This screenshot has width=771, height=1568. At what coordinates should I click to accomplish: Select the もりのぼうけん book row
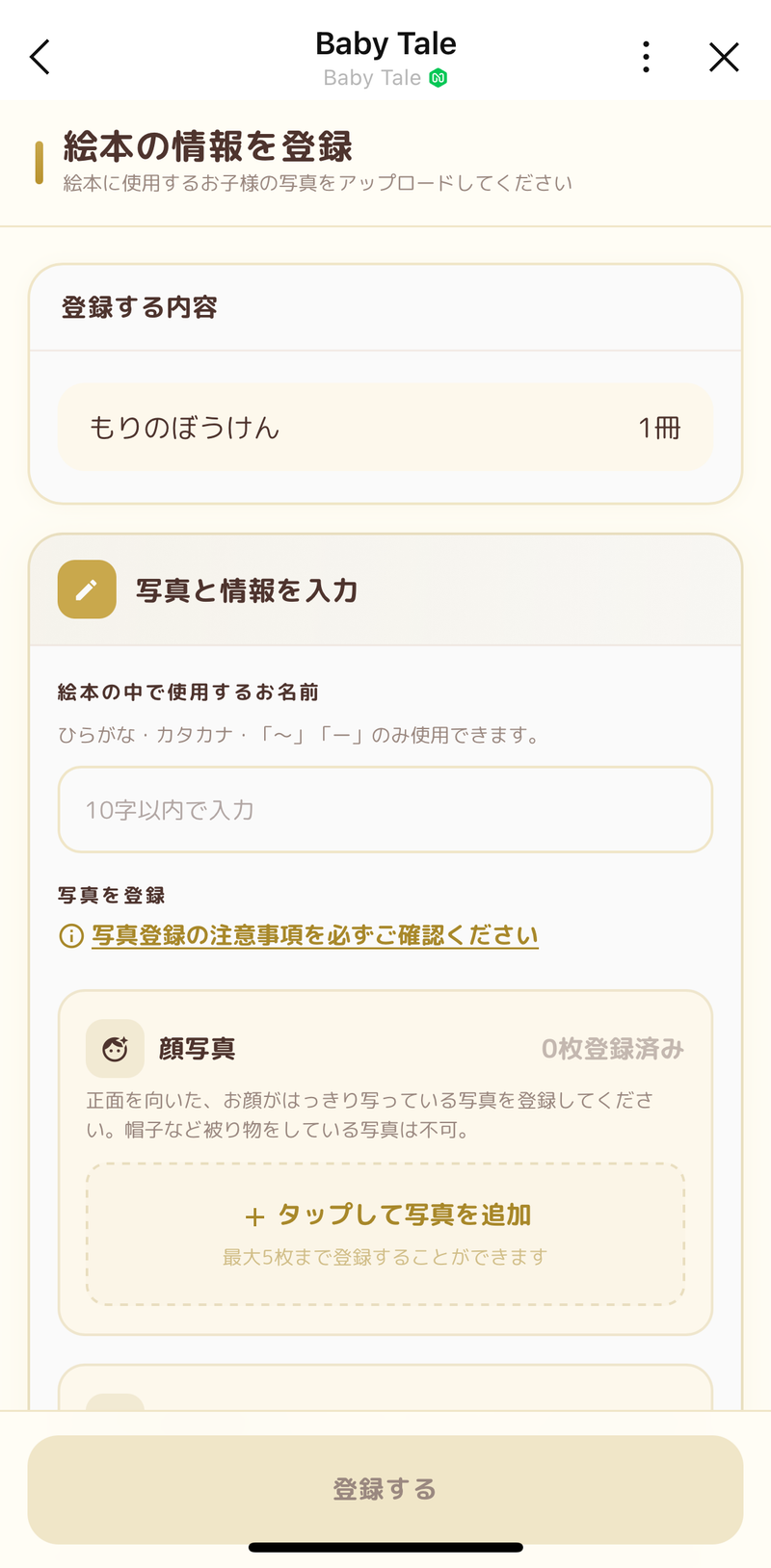click(x=385, y=428)
